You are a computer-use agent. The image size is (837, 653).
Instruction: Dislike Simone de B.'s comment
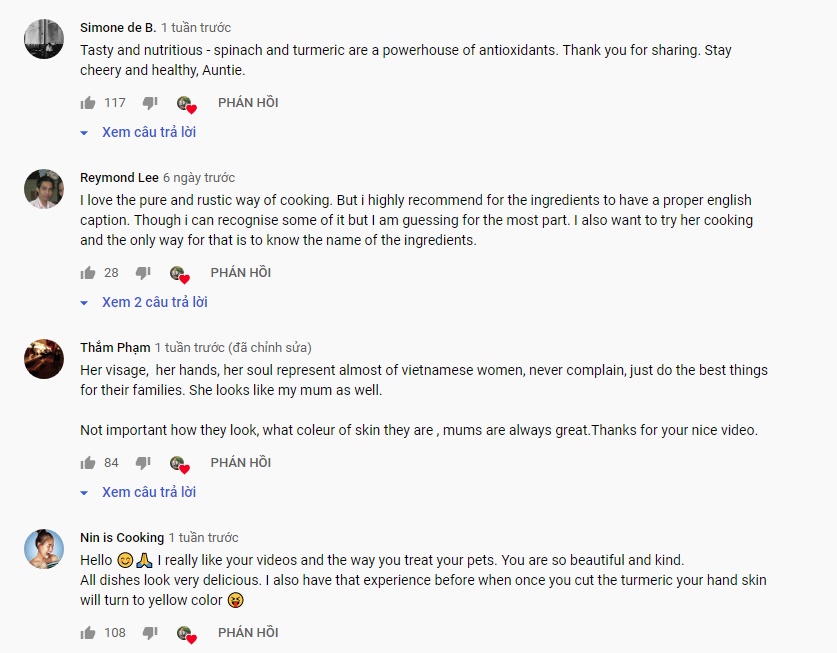pyautogui.click(x=150, y=103)
